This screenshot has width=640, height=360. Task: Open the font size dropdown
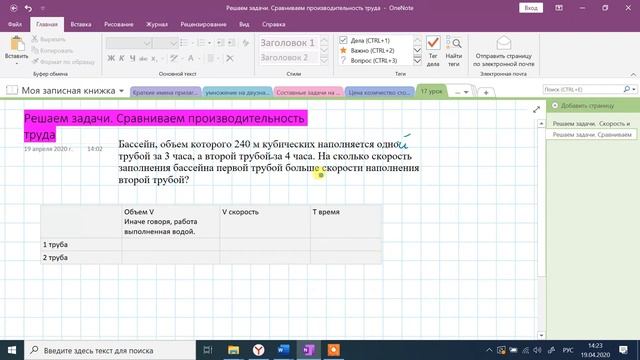pyautogui.click(x=173, y=43)
